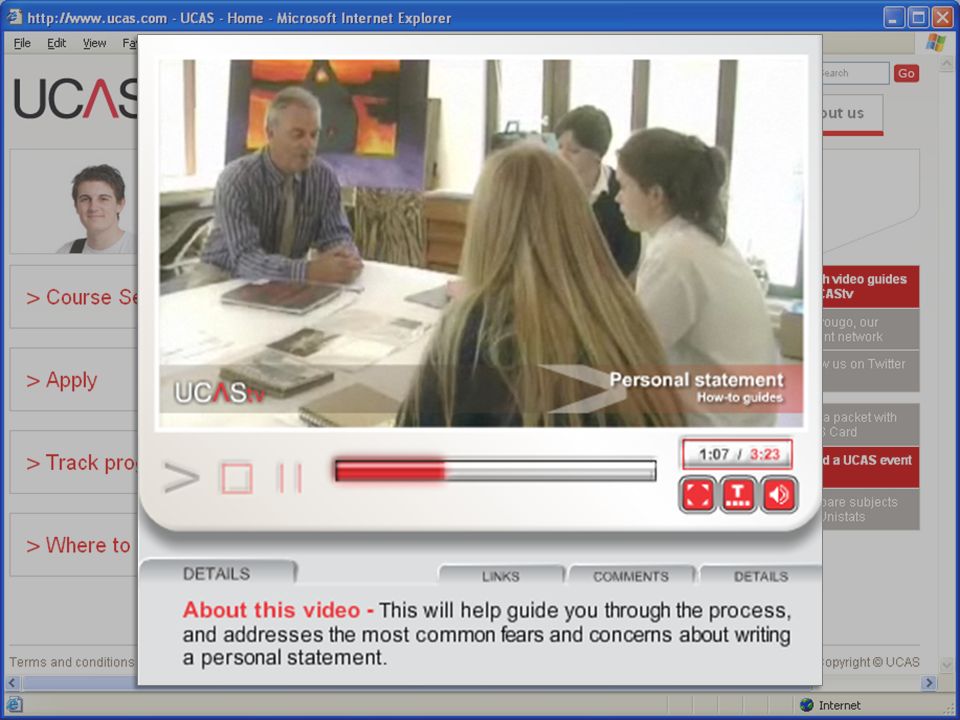This screenshot has width=960, height=720.
Task: Click the 'About this video' heading text
Action: tap(271, 610)
